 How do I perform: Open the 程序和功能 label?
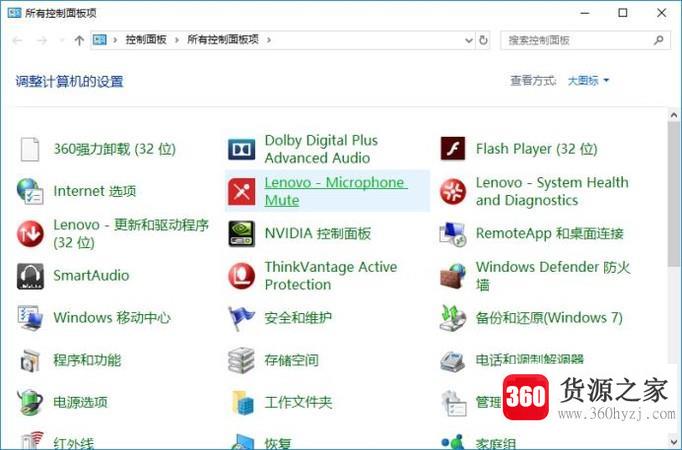tap(87, 360)
